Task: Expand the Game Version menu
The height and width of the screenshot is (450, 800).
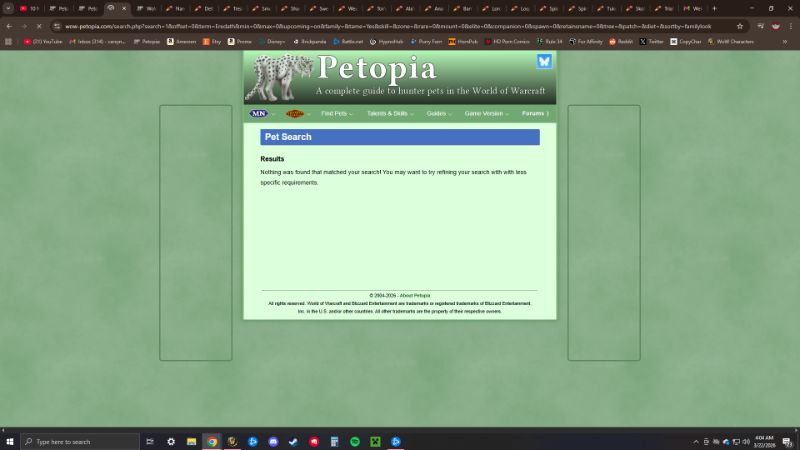Action: 487,114
